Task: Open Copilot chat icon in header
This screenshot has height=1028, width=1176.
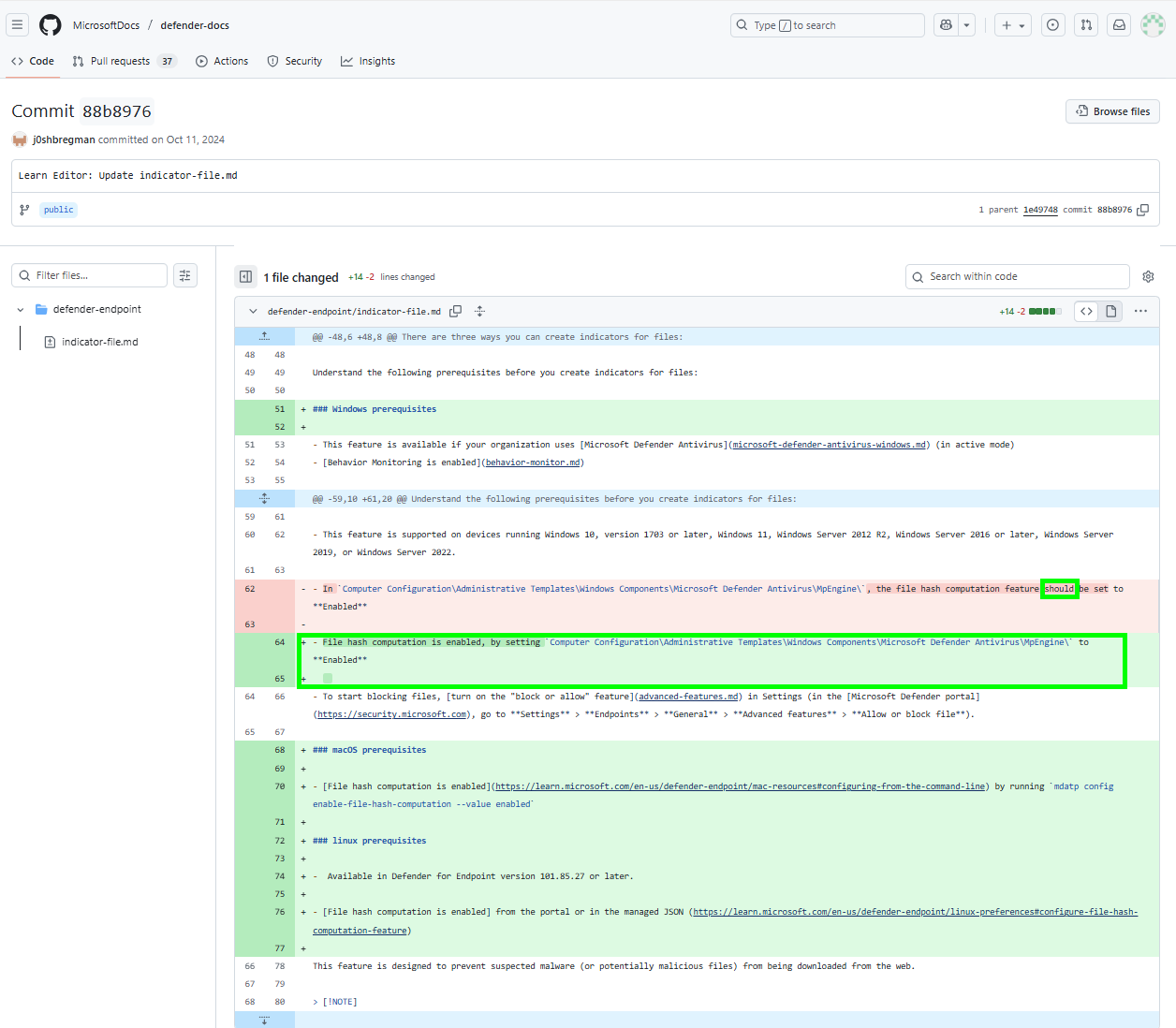Action: (x=946, y=25)
